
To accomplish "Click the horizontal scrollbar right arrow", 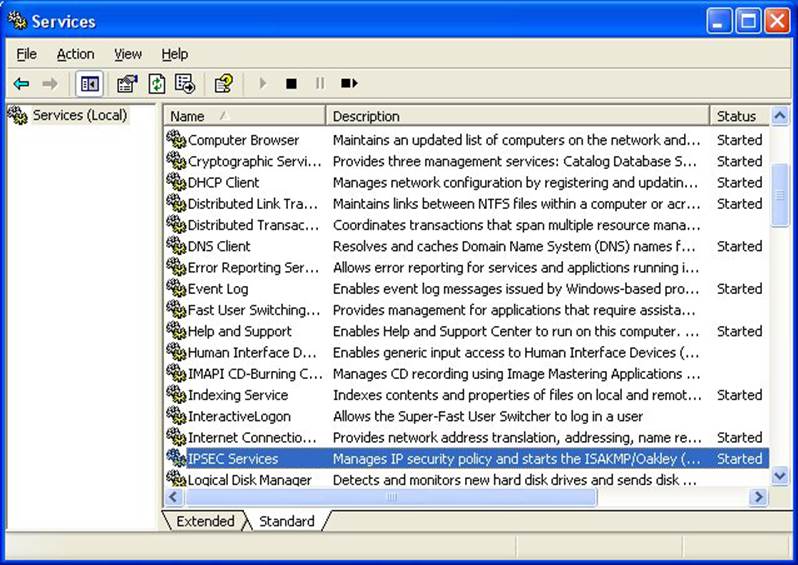I will [x=758, y=497].
